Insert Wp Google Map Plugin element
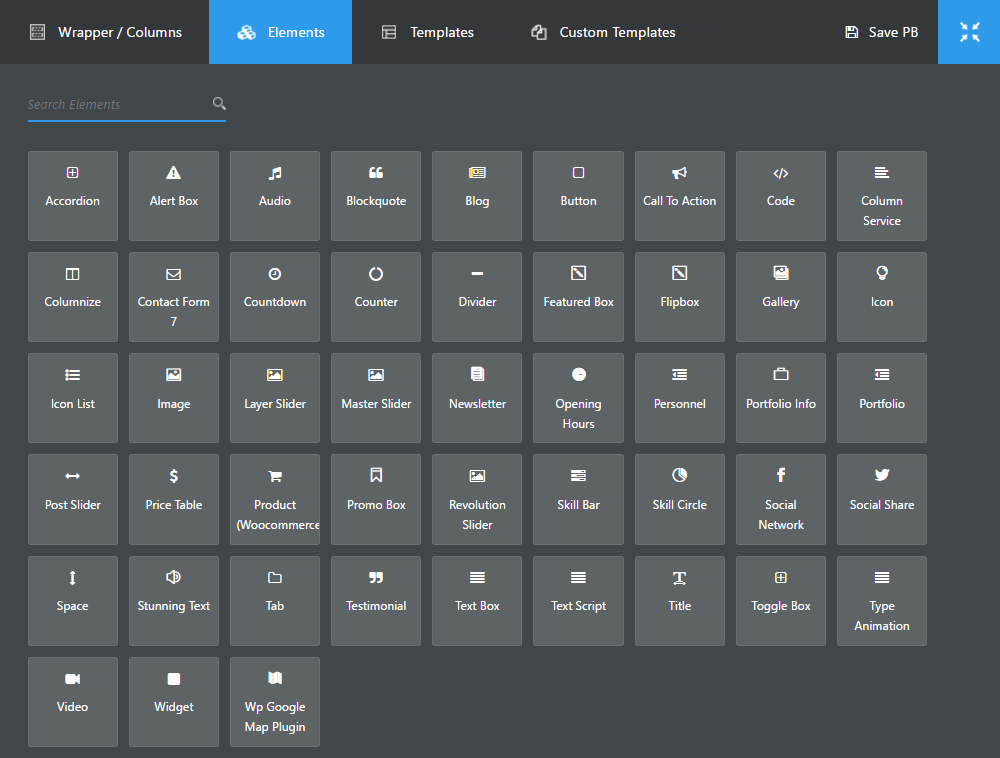The width and height of the screenshot is (1000, 758). point(275,702)
